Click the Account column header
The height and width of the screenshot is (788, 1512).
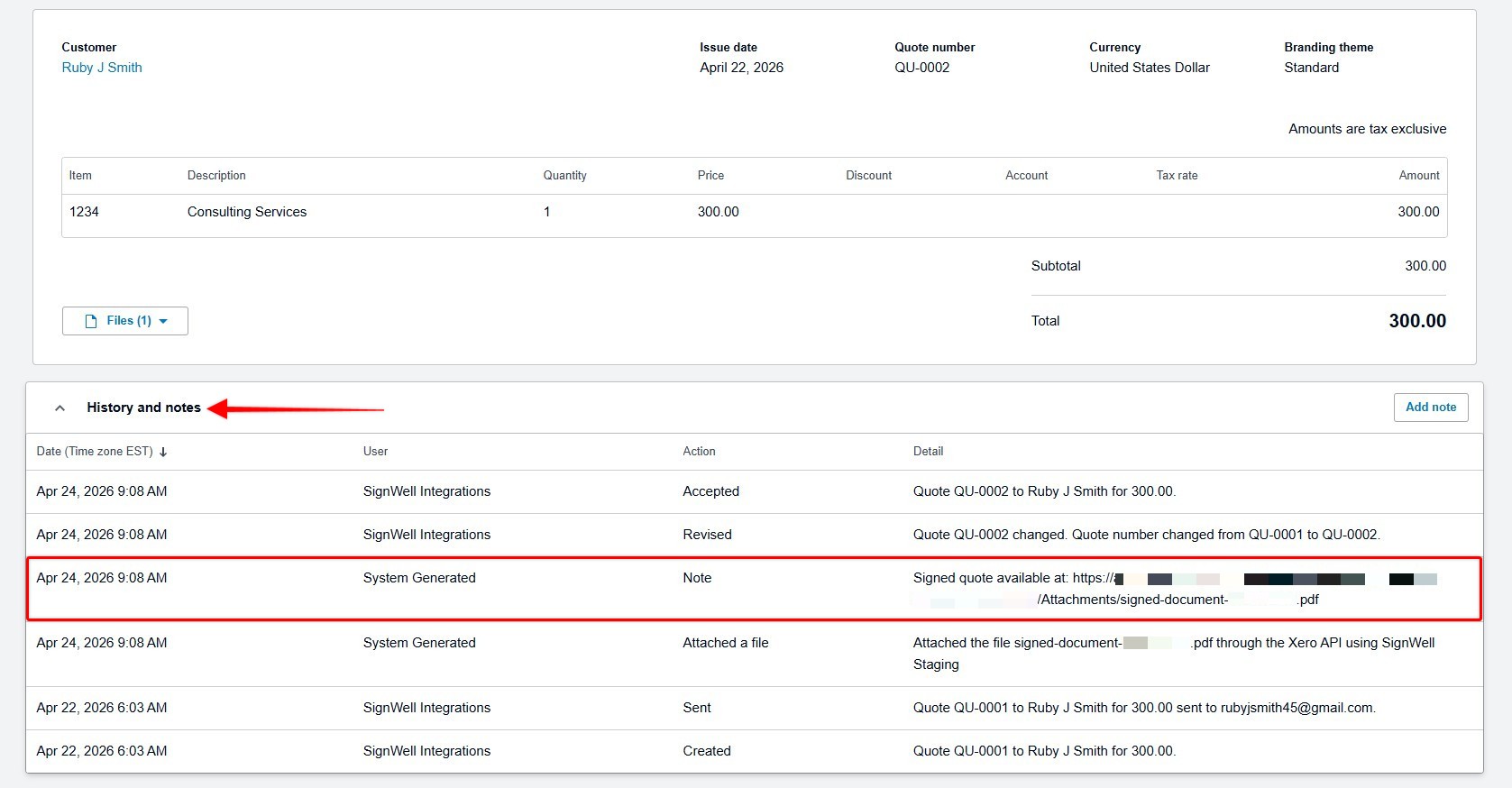point(1026,176)
